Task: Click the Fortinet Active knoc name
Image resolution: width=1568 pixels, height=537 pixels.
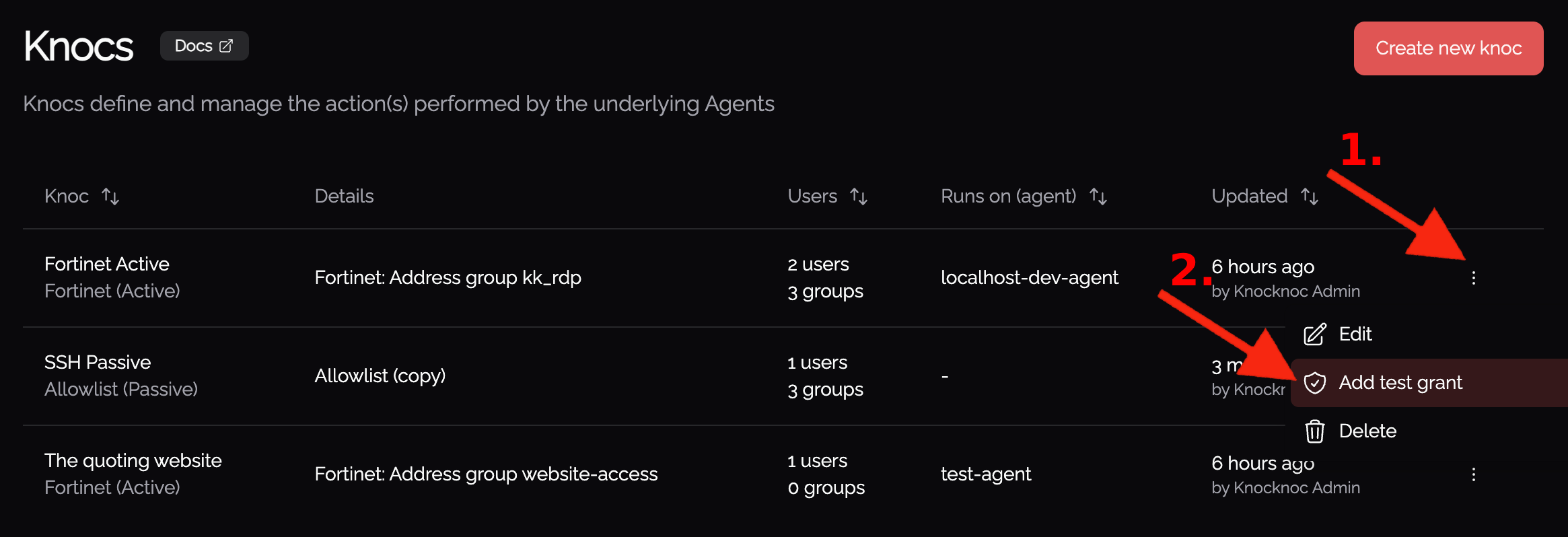Action: [x=107, y=264]
